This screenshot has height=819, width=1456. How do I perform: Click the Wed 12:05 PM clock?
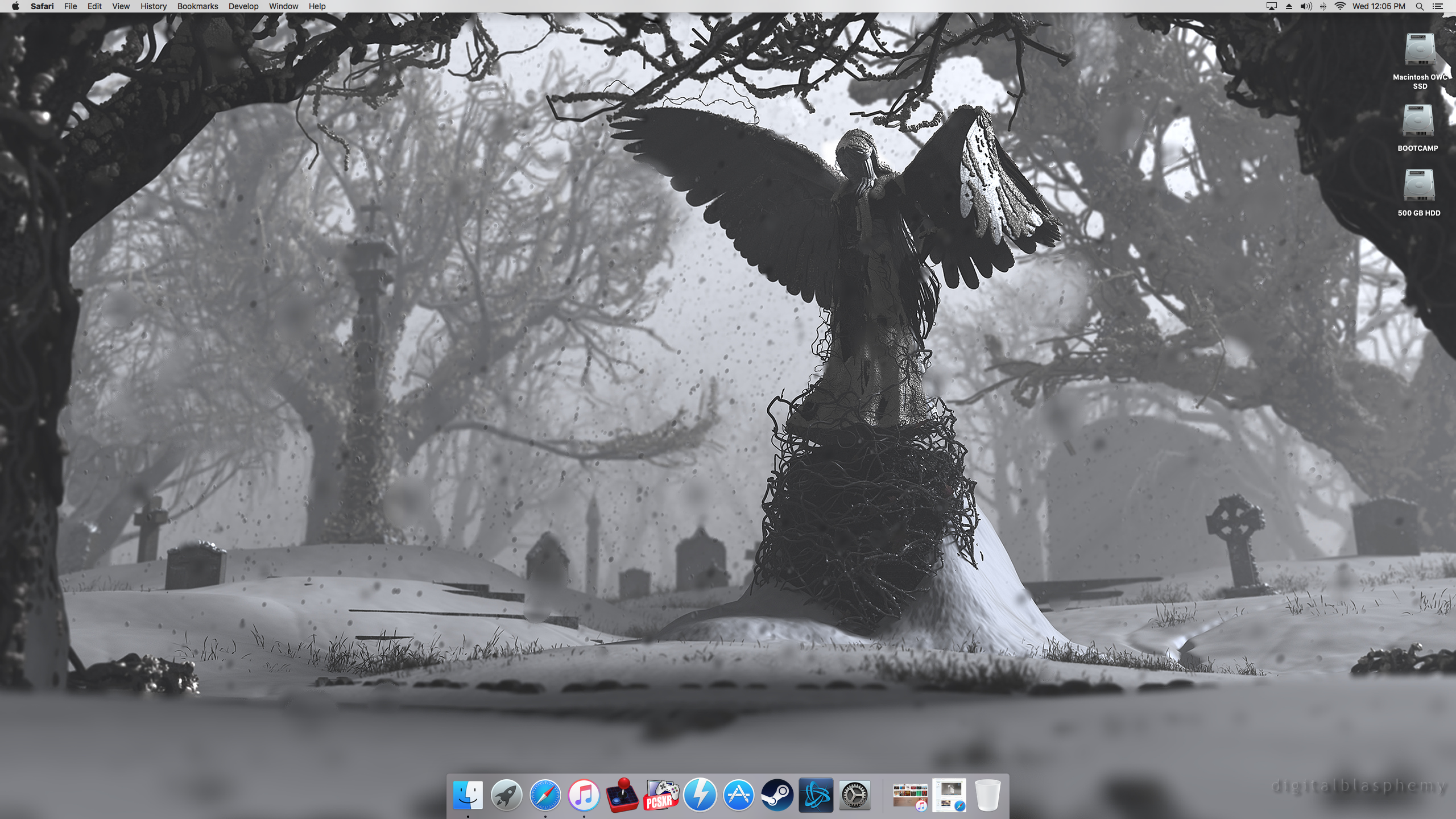point(1379,6)
